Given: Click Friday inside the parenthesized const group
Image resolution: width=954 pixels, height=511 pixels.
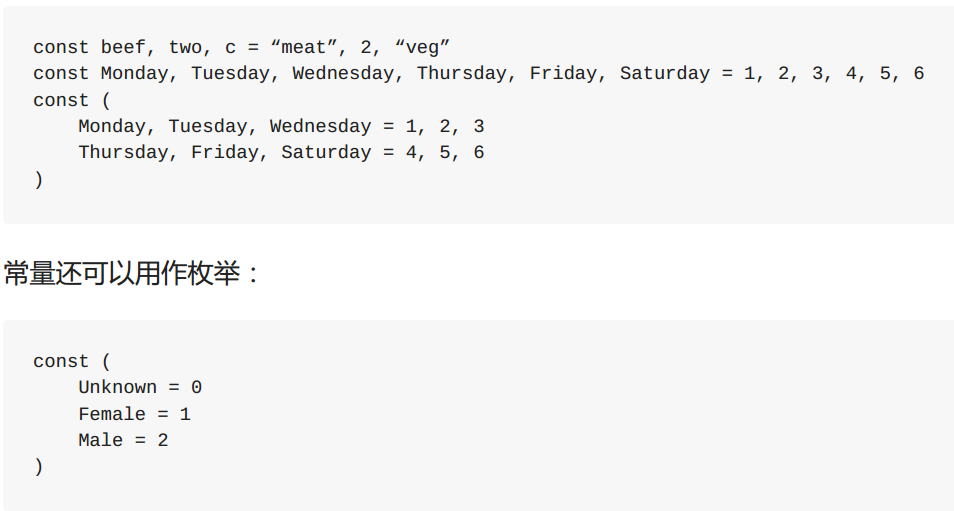Looking at the screenshot, I should [x=225, y=153].
